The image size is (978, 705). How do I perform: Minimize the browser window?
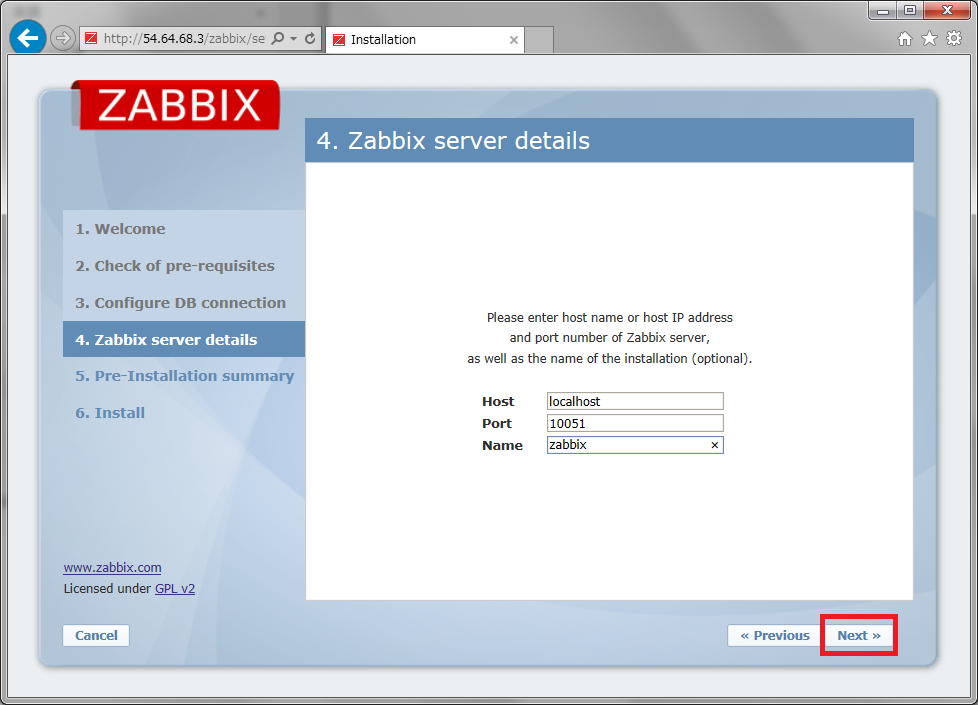point(883,10)
